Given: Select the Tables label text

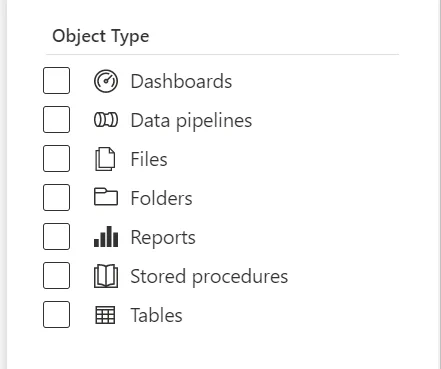Looking at the screenshot, I should [156, 315].
